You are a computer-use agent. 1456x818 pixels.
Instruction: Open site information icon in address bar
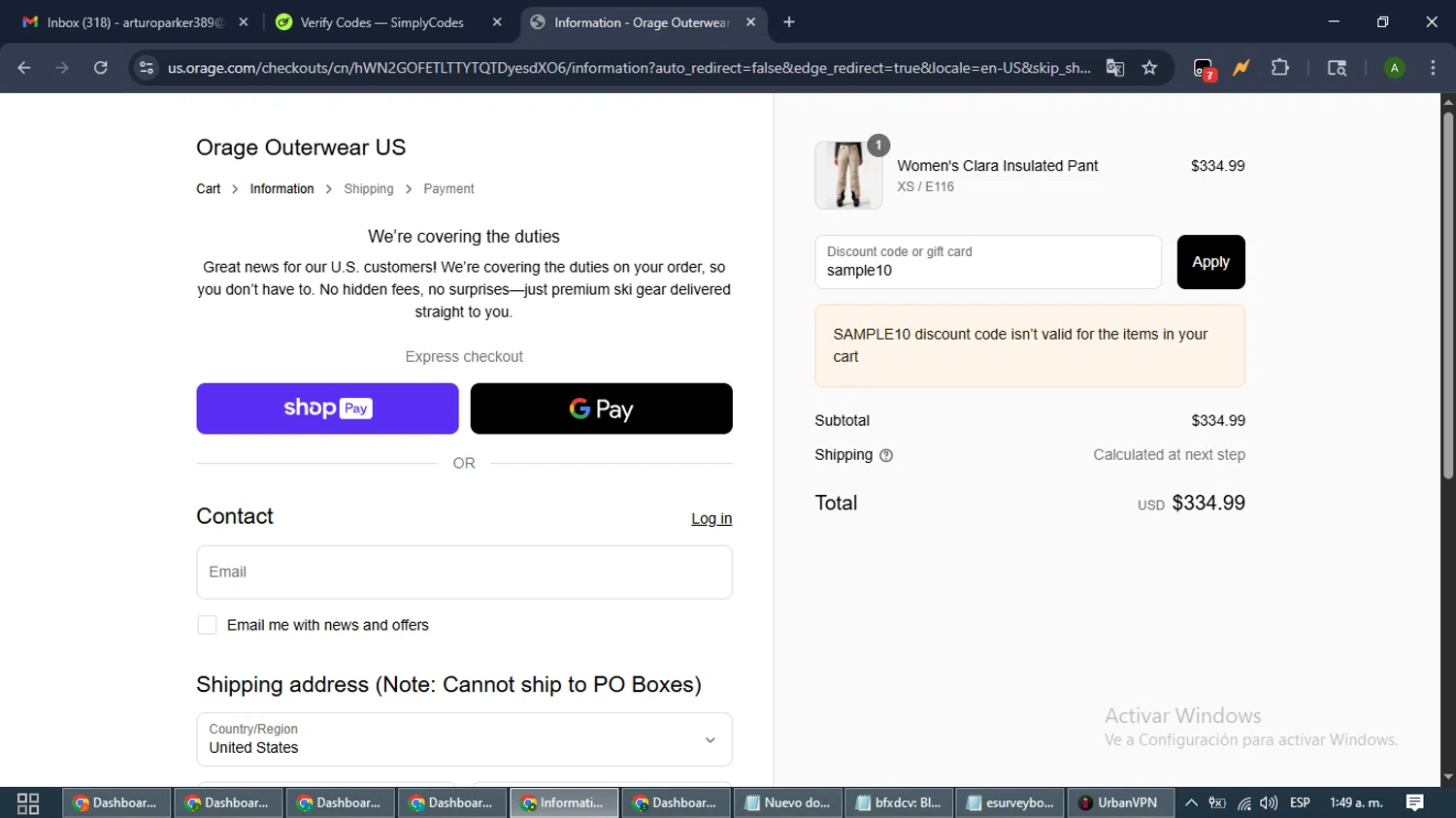(147, 68)
